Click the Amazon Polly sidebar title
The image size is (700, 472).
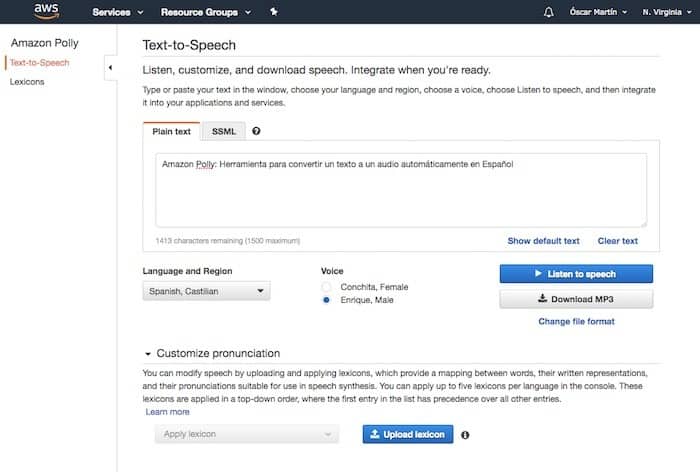(x=45, y=43)
